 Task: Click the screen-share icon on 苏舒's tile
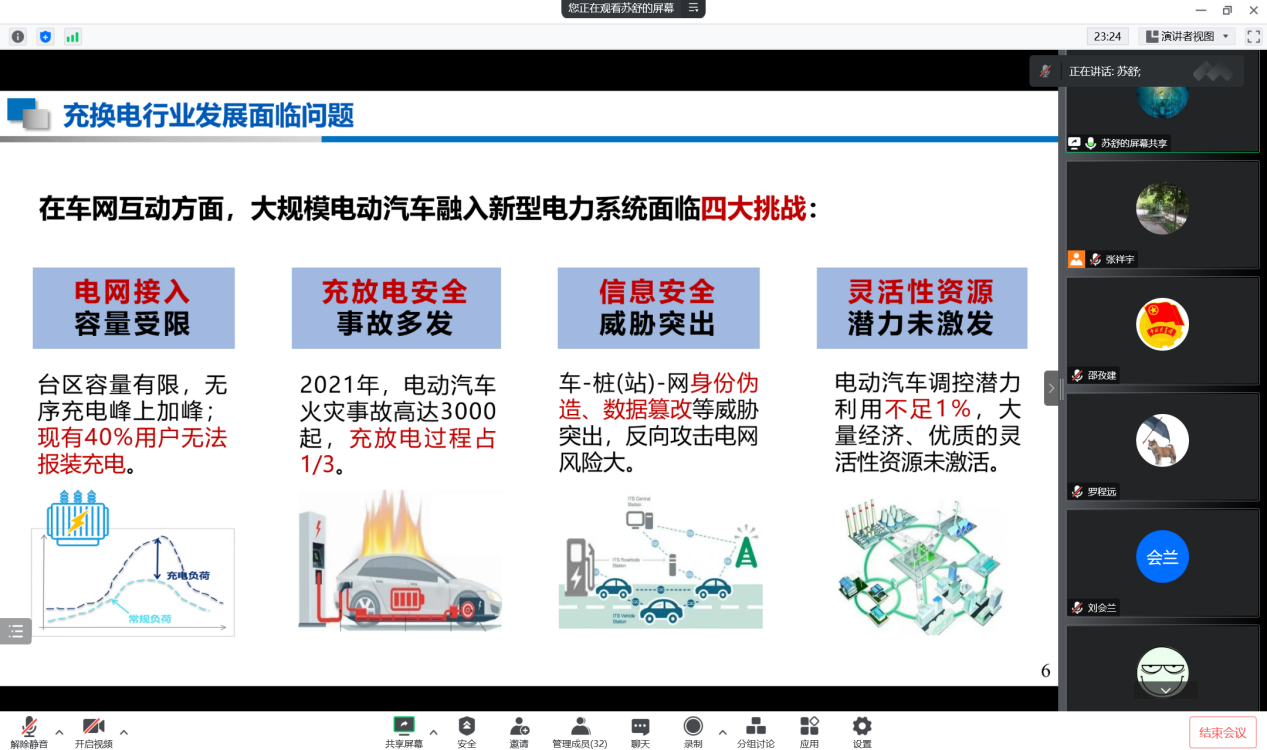click(1075, 143)
